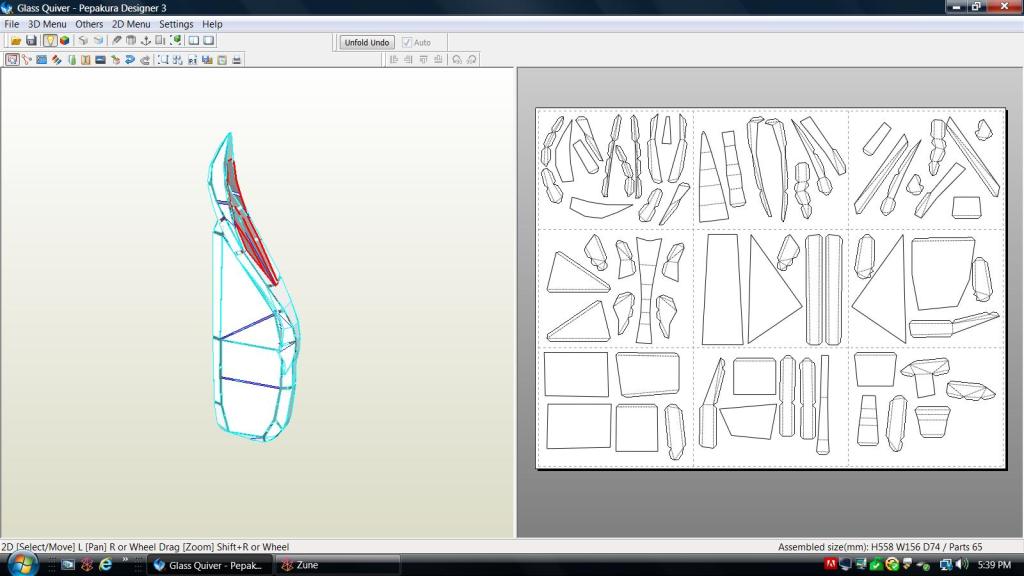This screenshot has height=576, width=1024.
Task: Click the Save floppy disk icon
Action: point(31,40)
